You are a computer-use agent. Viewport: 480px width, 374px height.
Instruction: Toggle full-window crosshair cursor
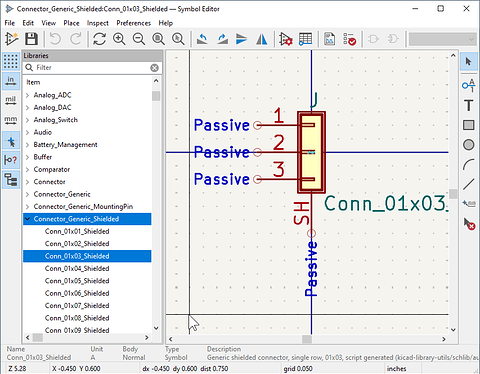pos(11,141)
